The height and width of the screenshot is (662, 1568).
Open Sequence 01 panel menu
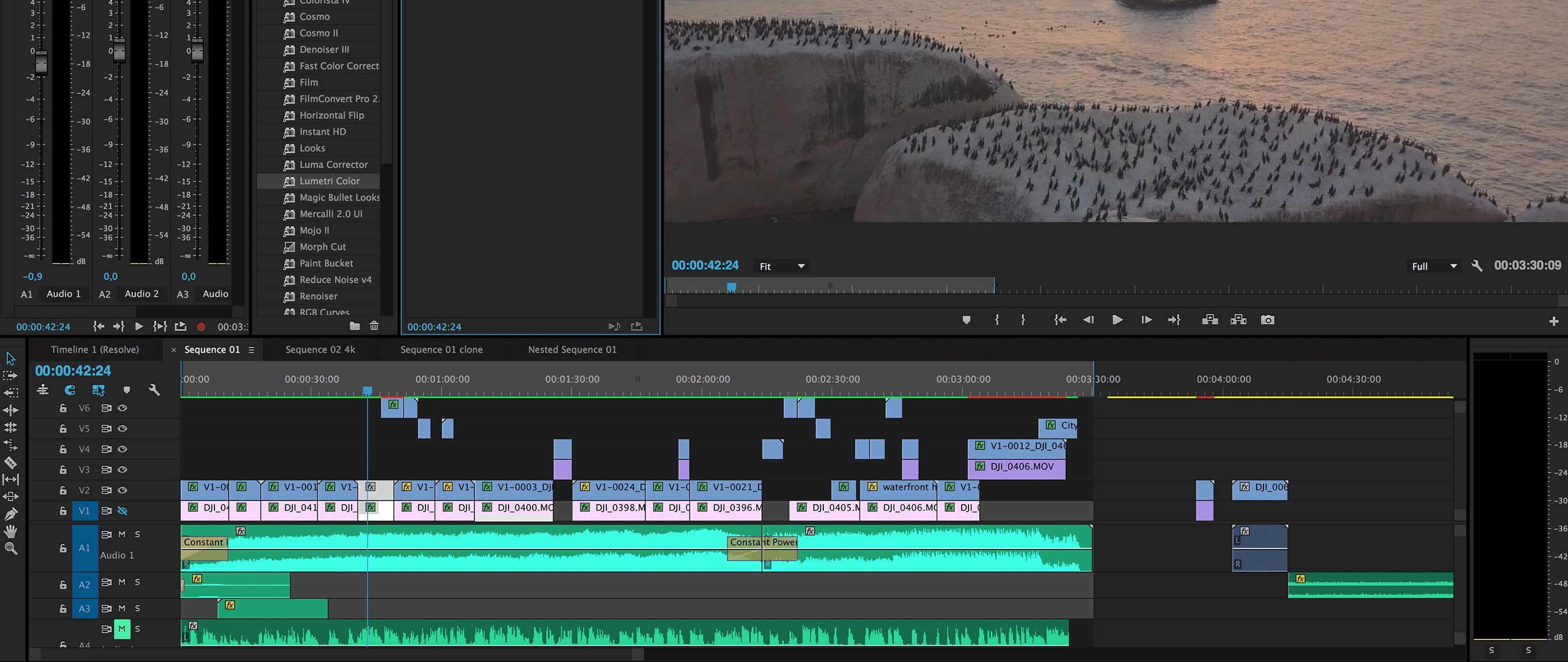[251, 349]
